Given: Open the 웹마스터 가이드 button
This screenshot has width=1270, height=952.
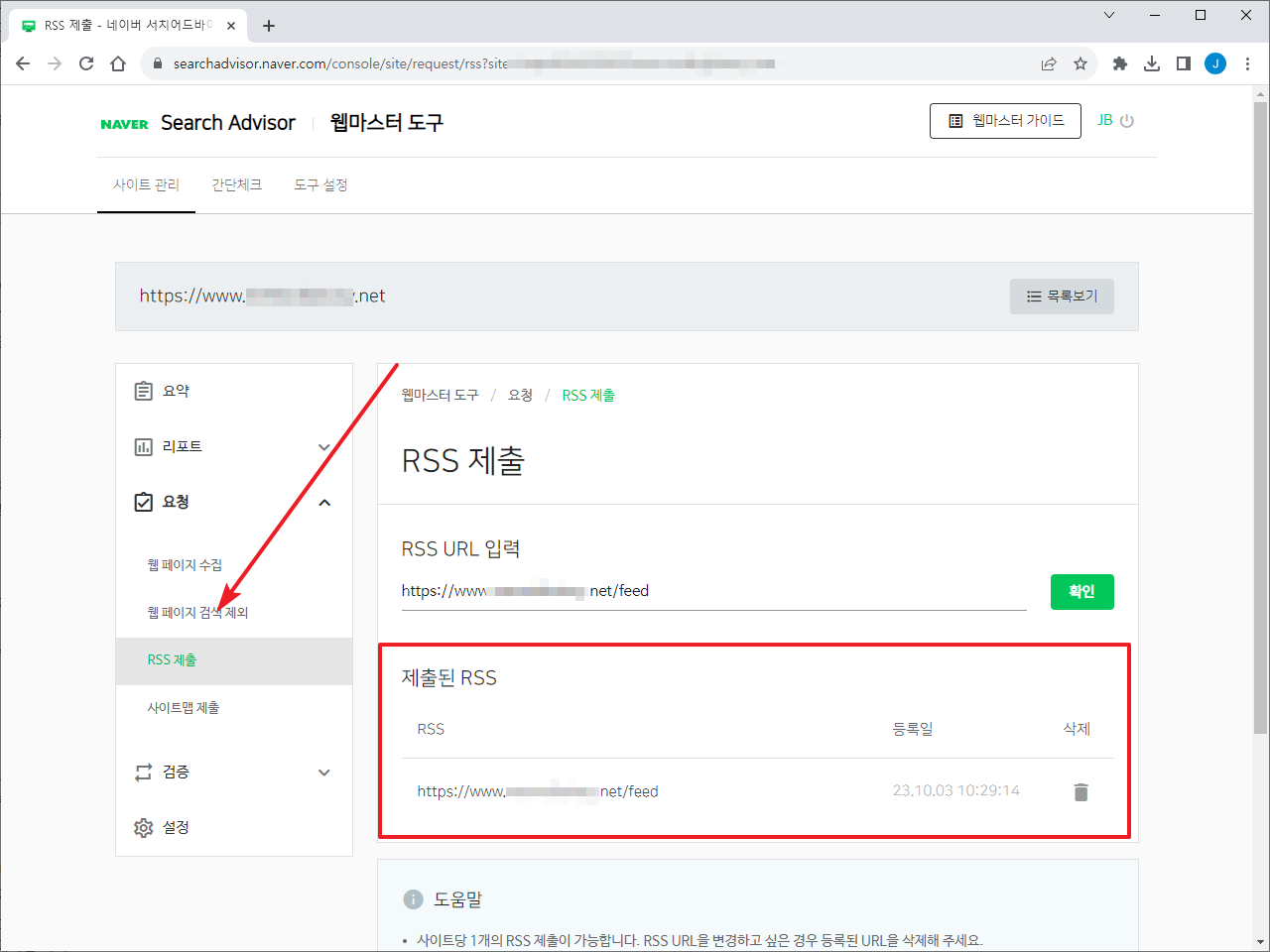Looking at the screenshot, I should click(1005, 121).
